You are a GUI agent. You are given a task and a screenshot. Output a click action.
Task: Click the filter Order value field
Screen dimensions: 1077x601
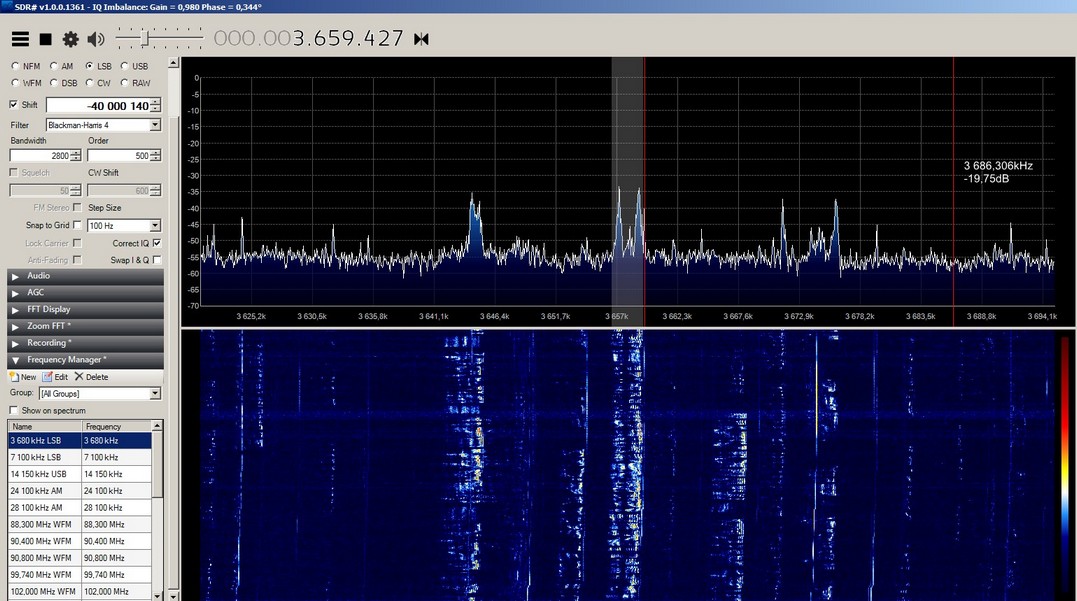click(118, 156)
